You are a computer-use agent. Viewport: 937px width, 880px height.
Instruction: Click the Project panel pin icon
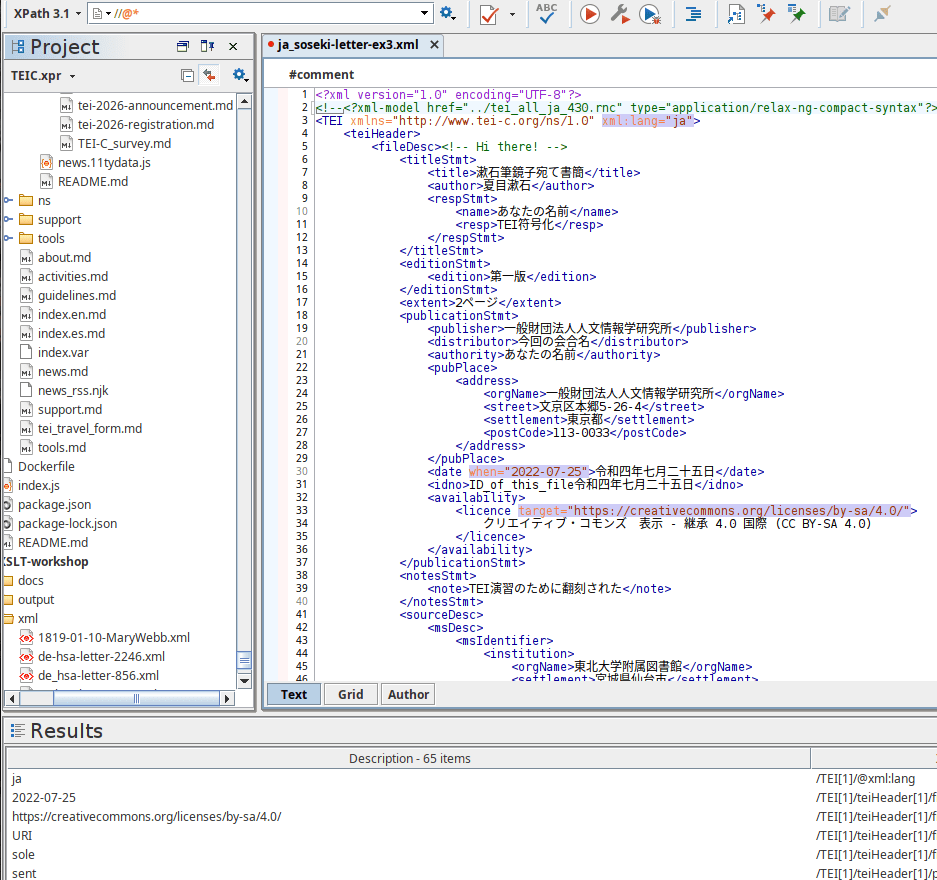[207, 46]
